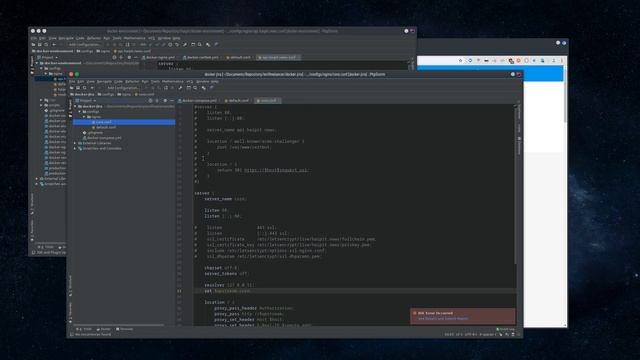Click Search Everywhere magnifier in front window toolbar
640x360 pixels.
click(196, 88)
